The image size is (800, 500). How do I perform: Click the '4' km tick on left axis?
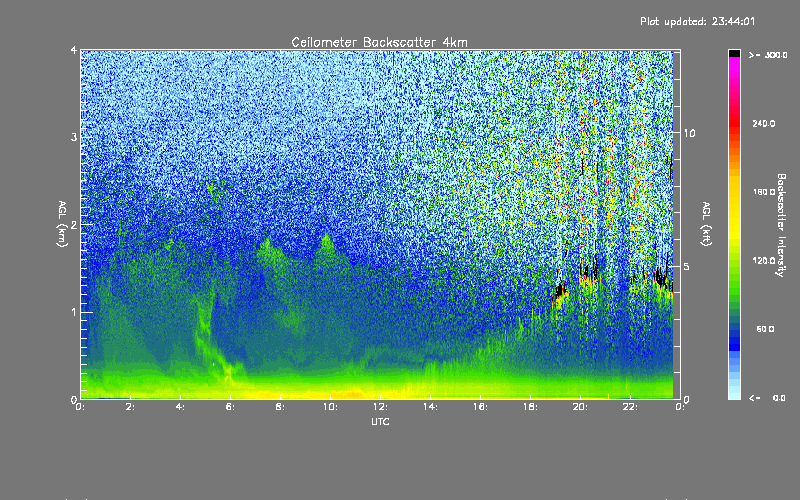click(x=74, y=50)
